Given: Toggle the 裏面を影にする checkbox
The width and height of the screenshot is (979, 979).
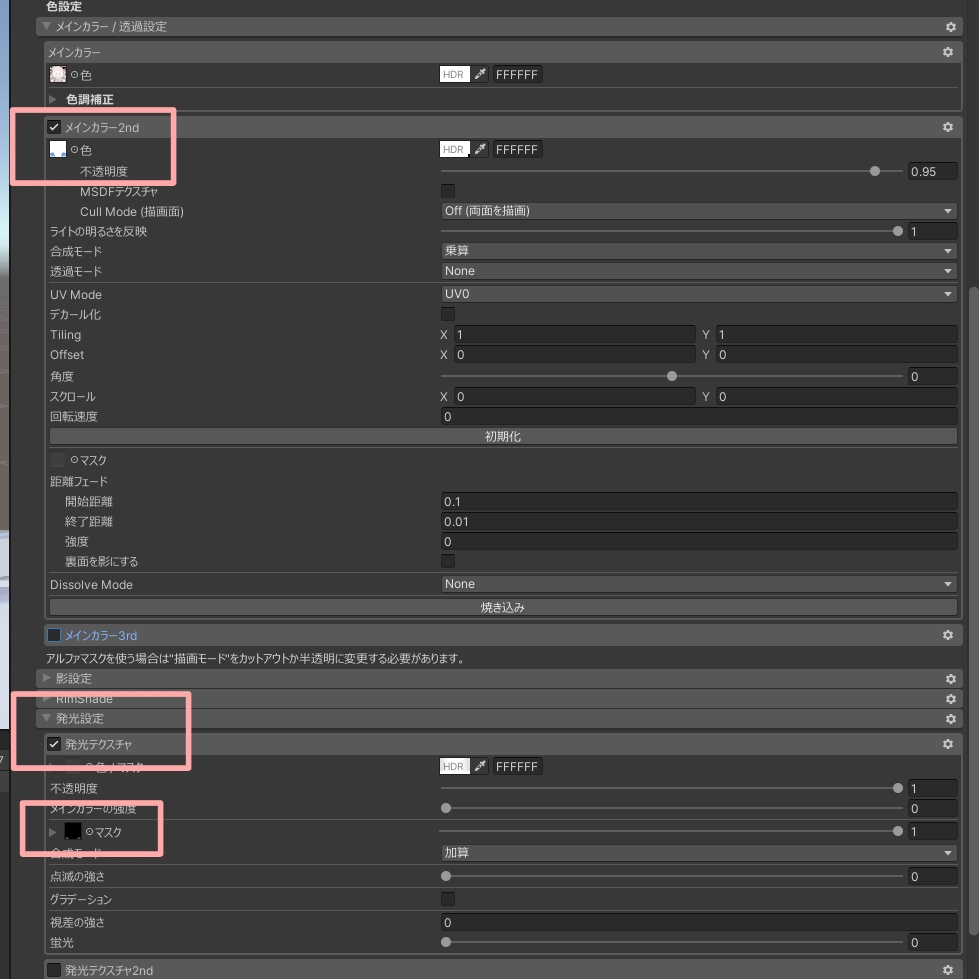Looking at the screenshot, I should point(448,561).
